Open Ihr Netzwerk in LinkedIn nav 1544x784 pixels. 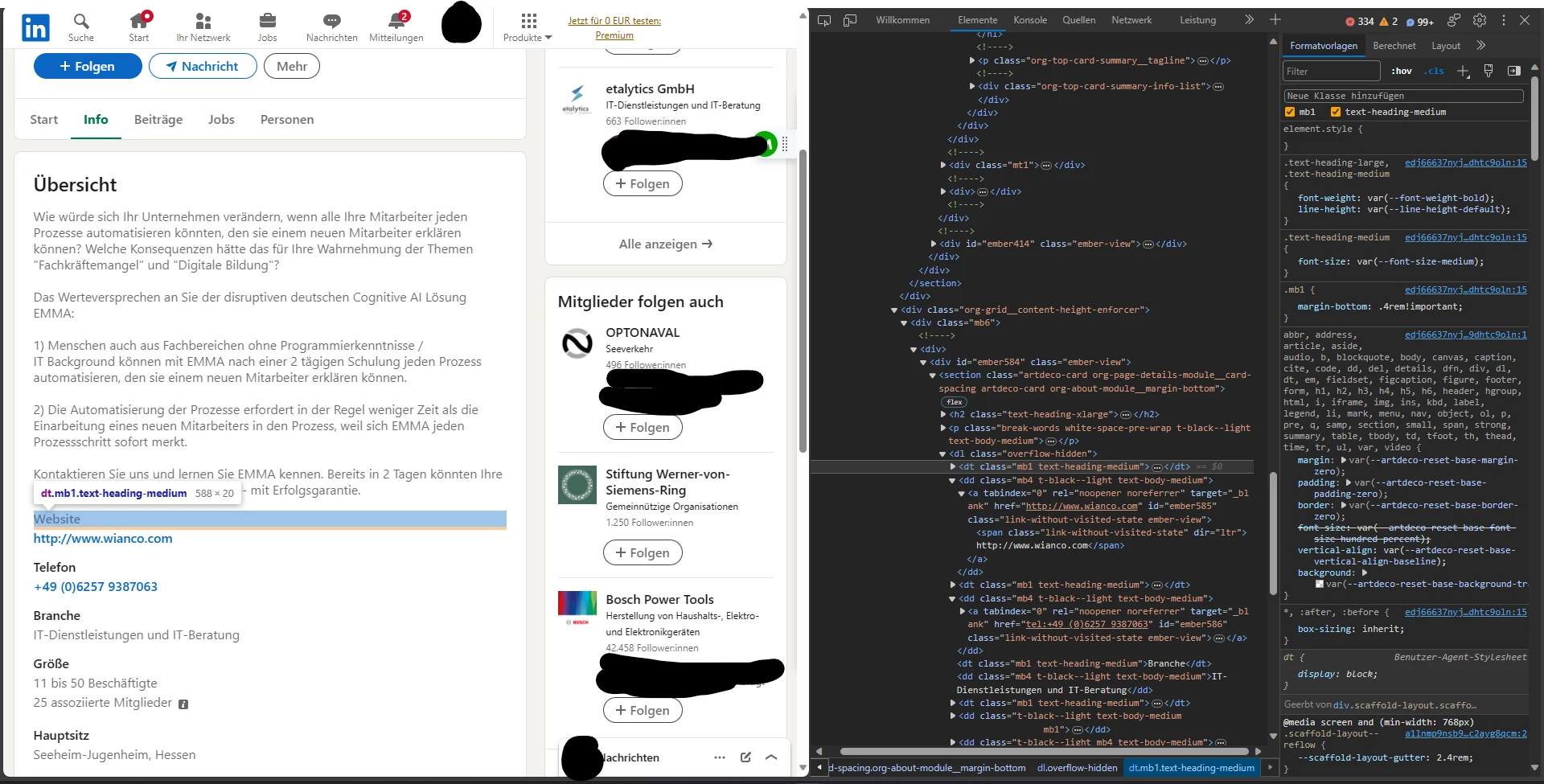[x=203, y=27]
